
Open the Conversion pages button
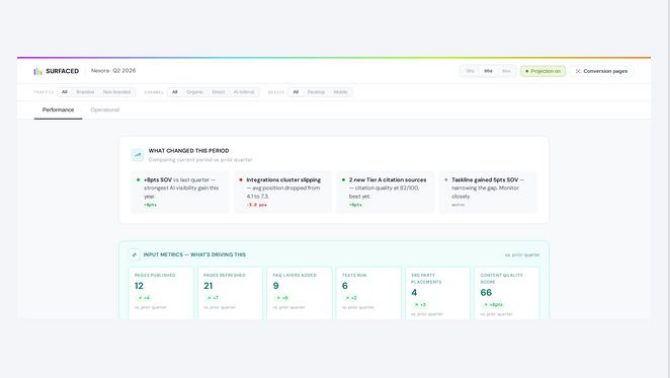pyautogui.click(x=601, y=71)
